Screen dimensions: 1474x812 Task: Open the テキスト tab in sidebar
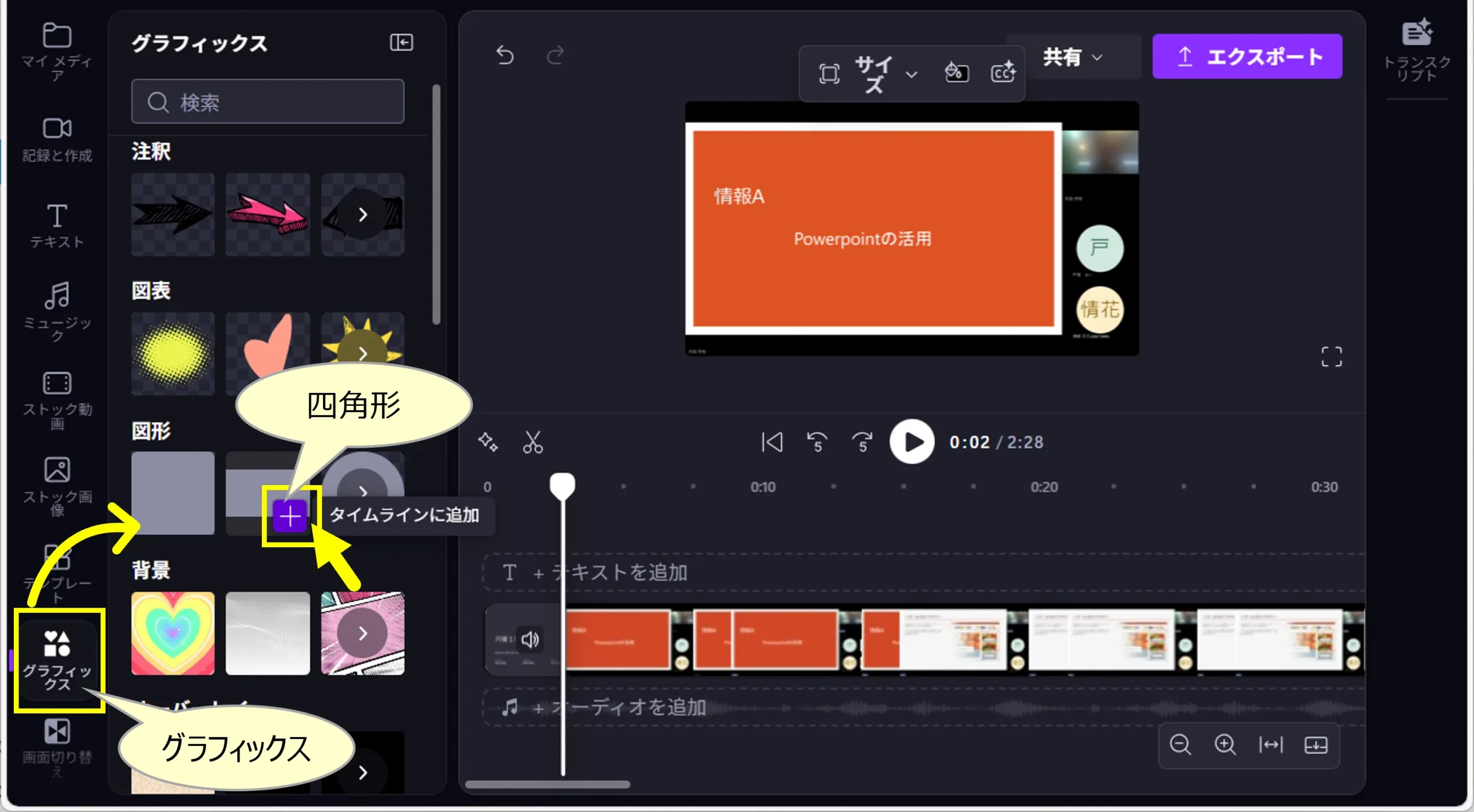(57, 226)
